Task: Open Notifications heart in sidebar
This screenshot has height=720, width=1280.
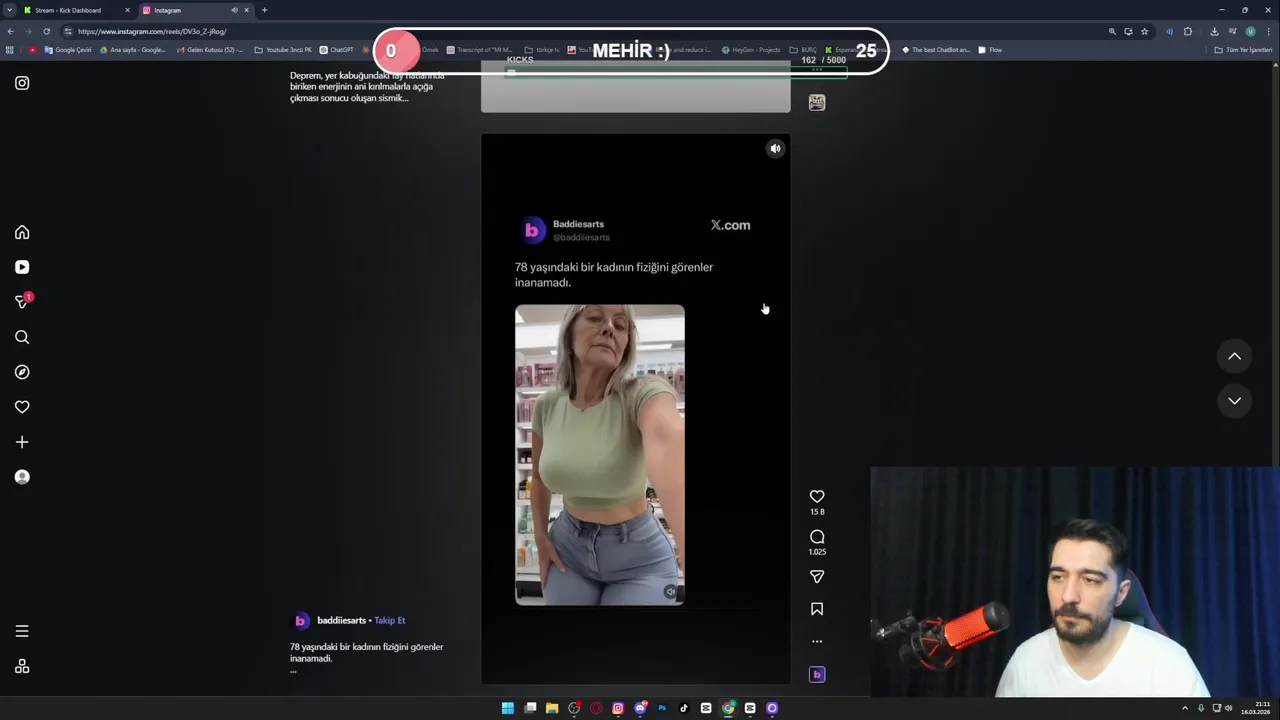Action: coord(22,407)
